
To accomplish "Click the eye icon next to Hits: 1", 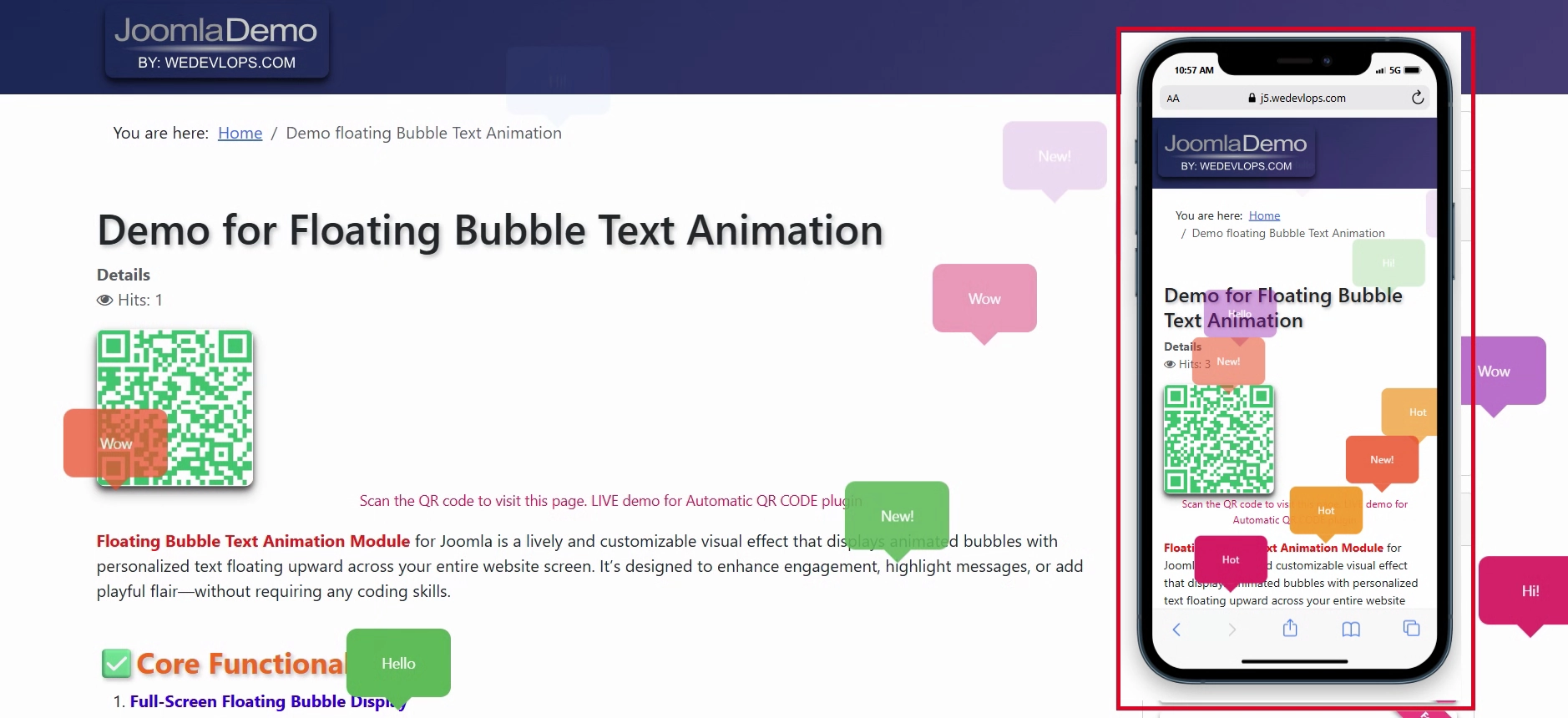I will [104, 300].
